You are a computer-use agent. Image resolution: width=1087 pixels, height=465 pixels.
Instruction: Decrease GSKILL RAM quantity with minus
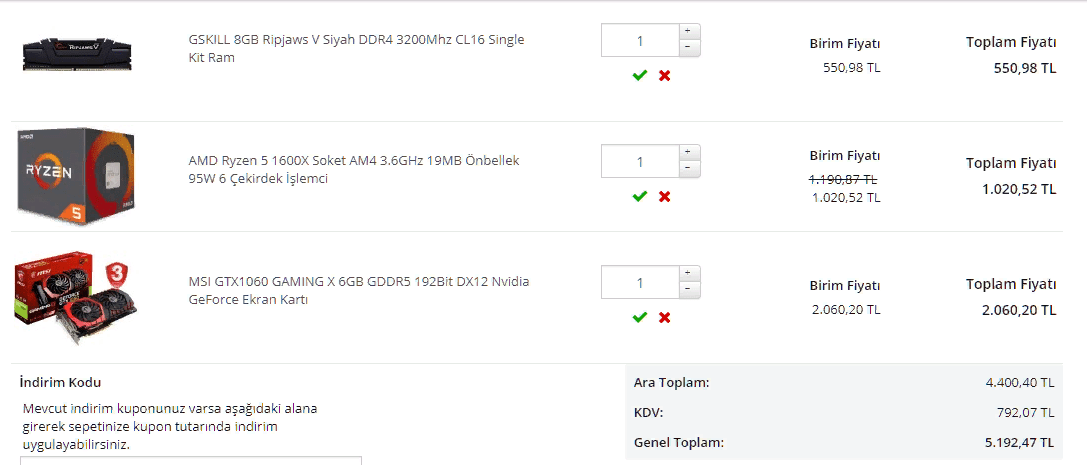click(689, 48)
